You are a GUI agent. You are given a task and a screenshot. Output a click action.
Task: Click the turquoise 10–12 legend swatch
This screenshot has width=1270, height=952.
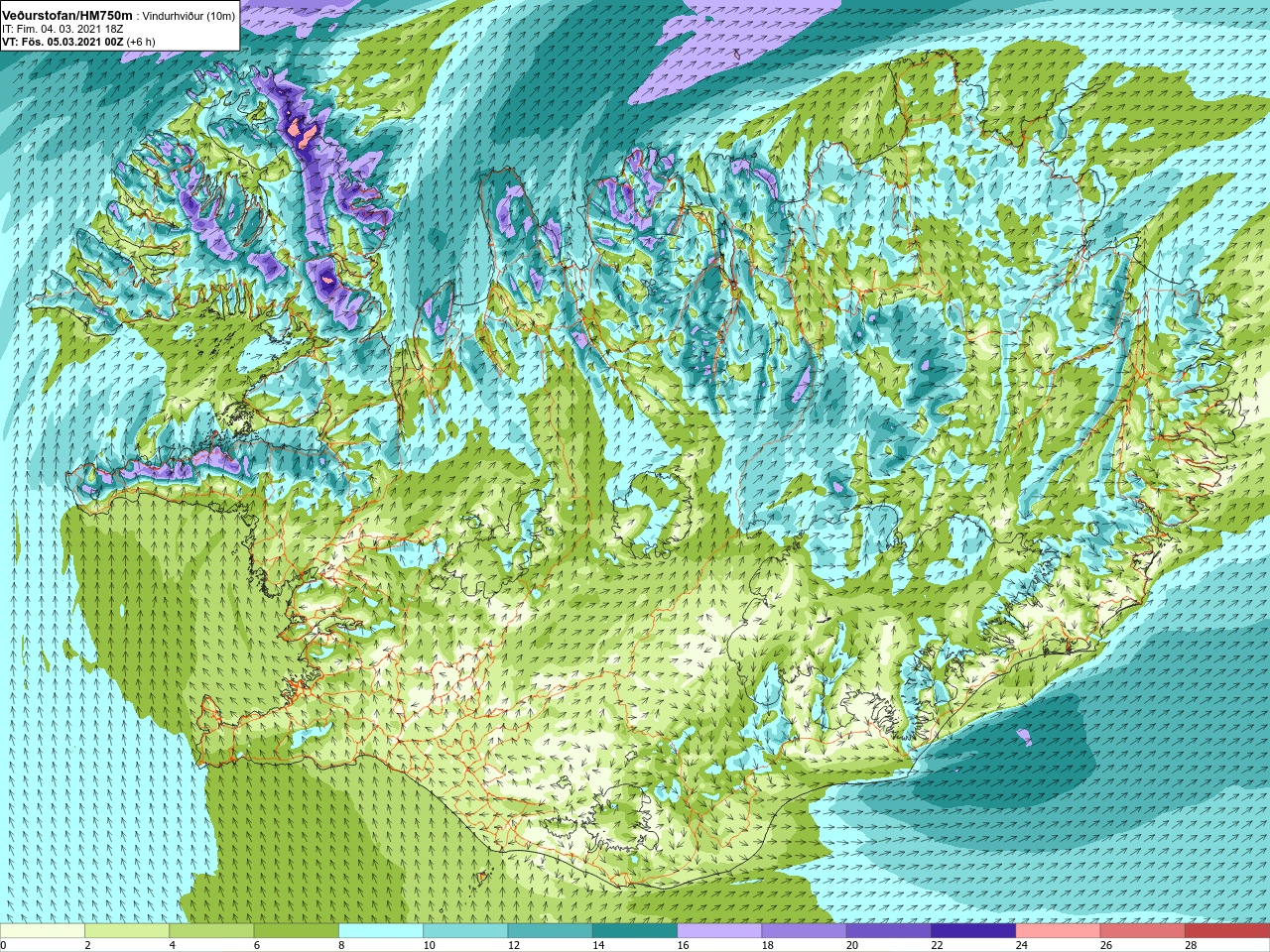point(465,931)
